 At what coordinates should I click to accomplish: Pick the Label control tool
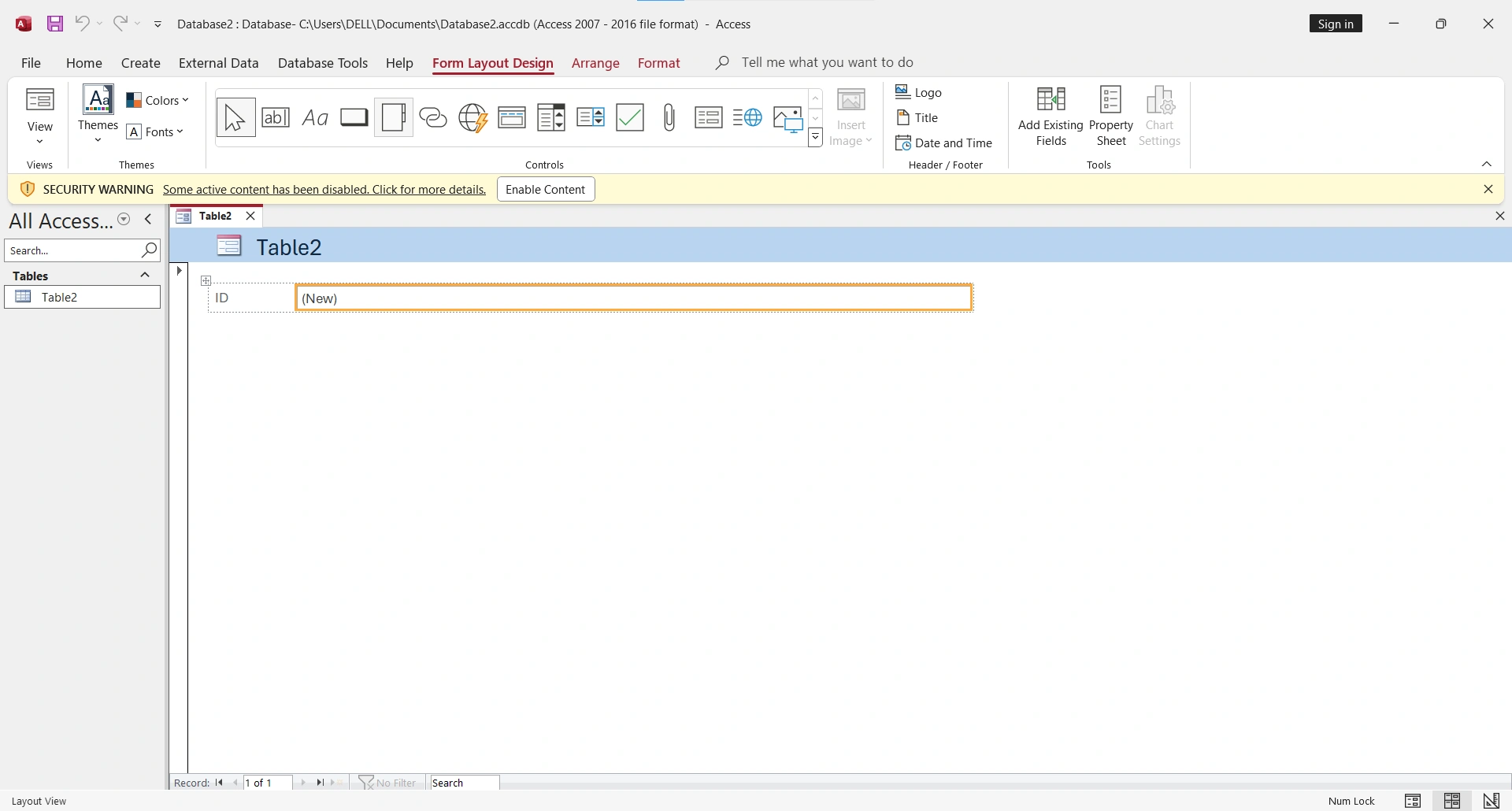pyautogui.click(x=315, y=118)
